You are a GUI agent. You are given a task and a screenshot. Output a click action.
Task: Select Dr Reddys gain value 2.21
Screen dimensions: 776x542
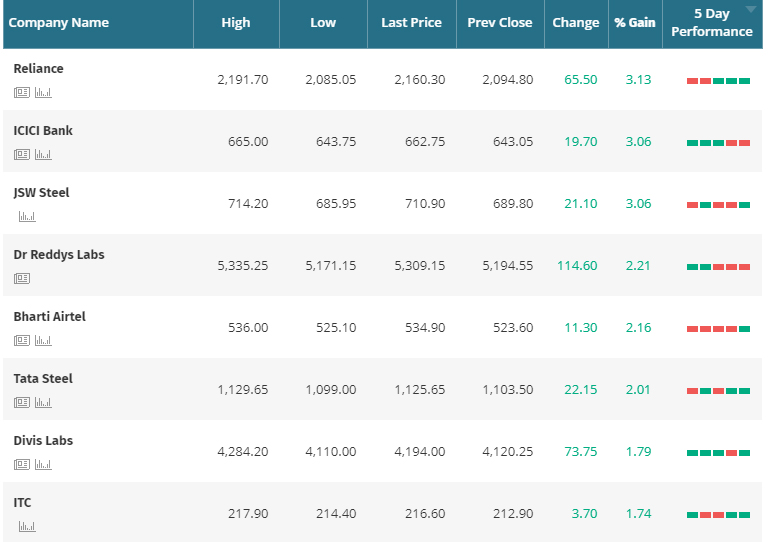638,266
